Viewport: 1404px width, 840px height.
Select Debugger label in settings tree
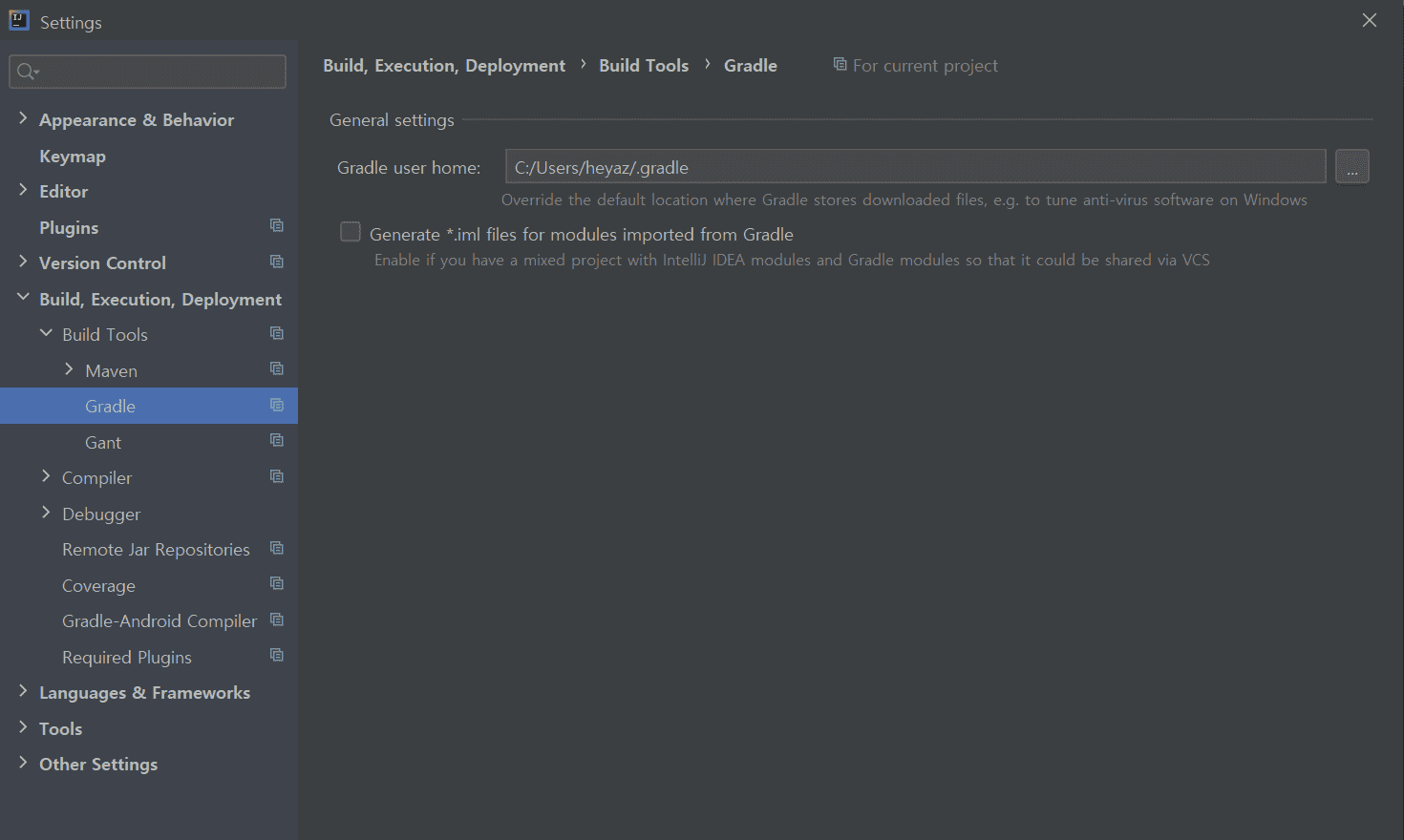pyautogui.click(x=101, y=514)
